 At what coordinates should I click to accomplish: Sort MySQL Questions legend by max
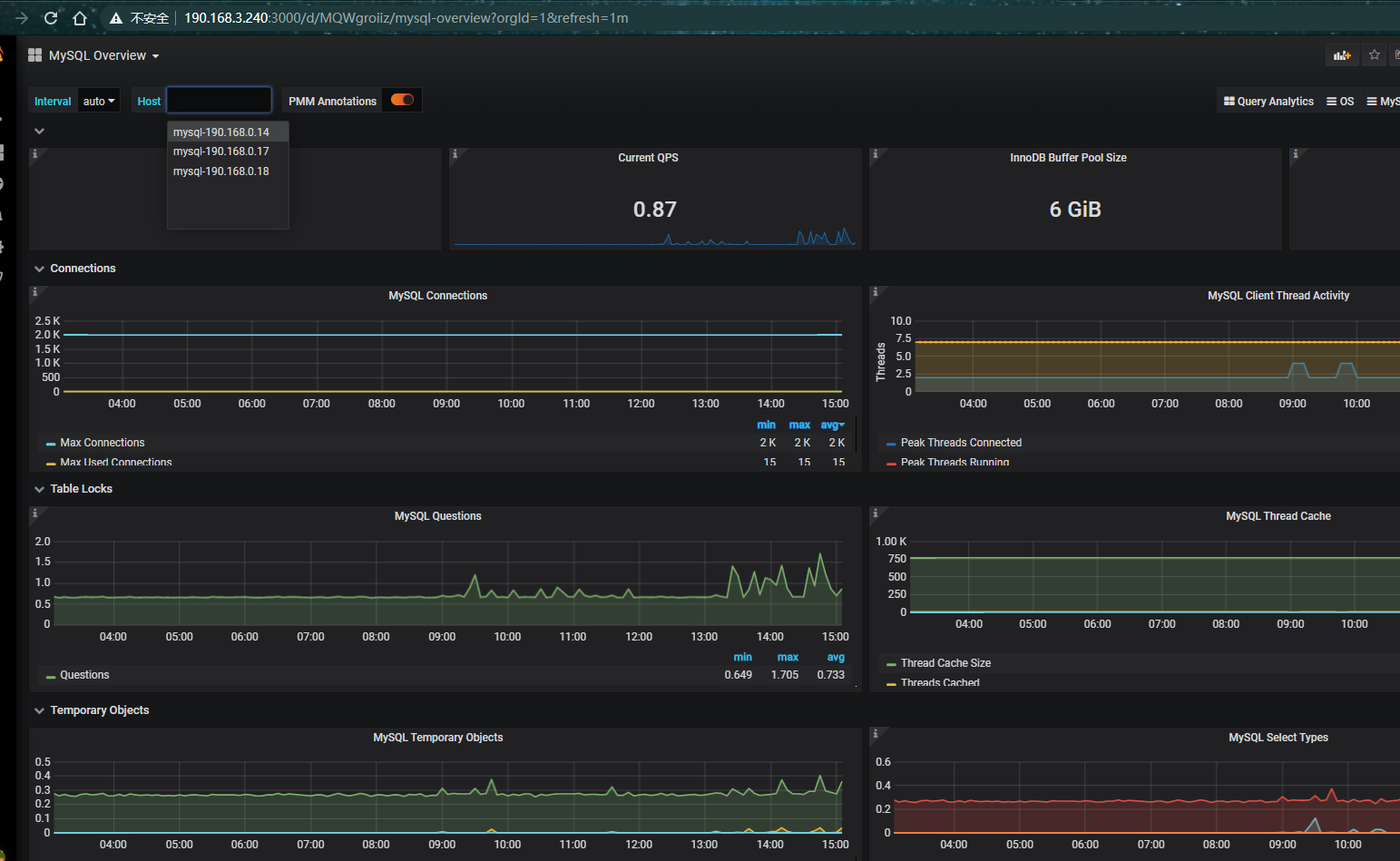coord(788,657)
